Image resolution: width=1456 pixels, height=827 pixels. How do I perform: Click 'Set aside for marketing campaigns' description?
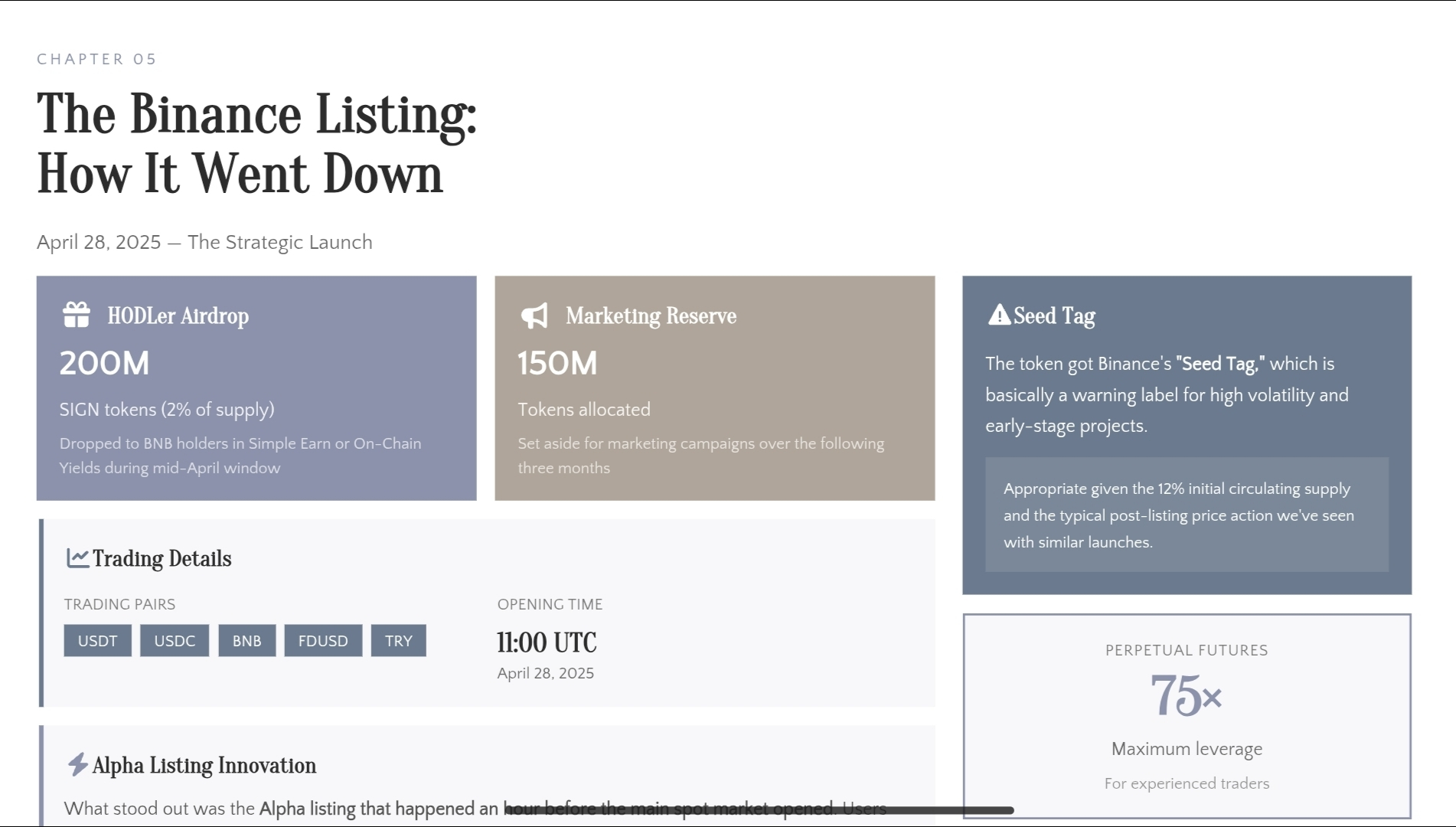tap(701, 456)
